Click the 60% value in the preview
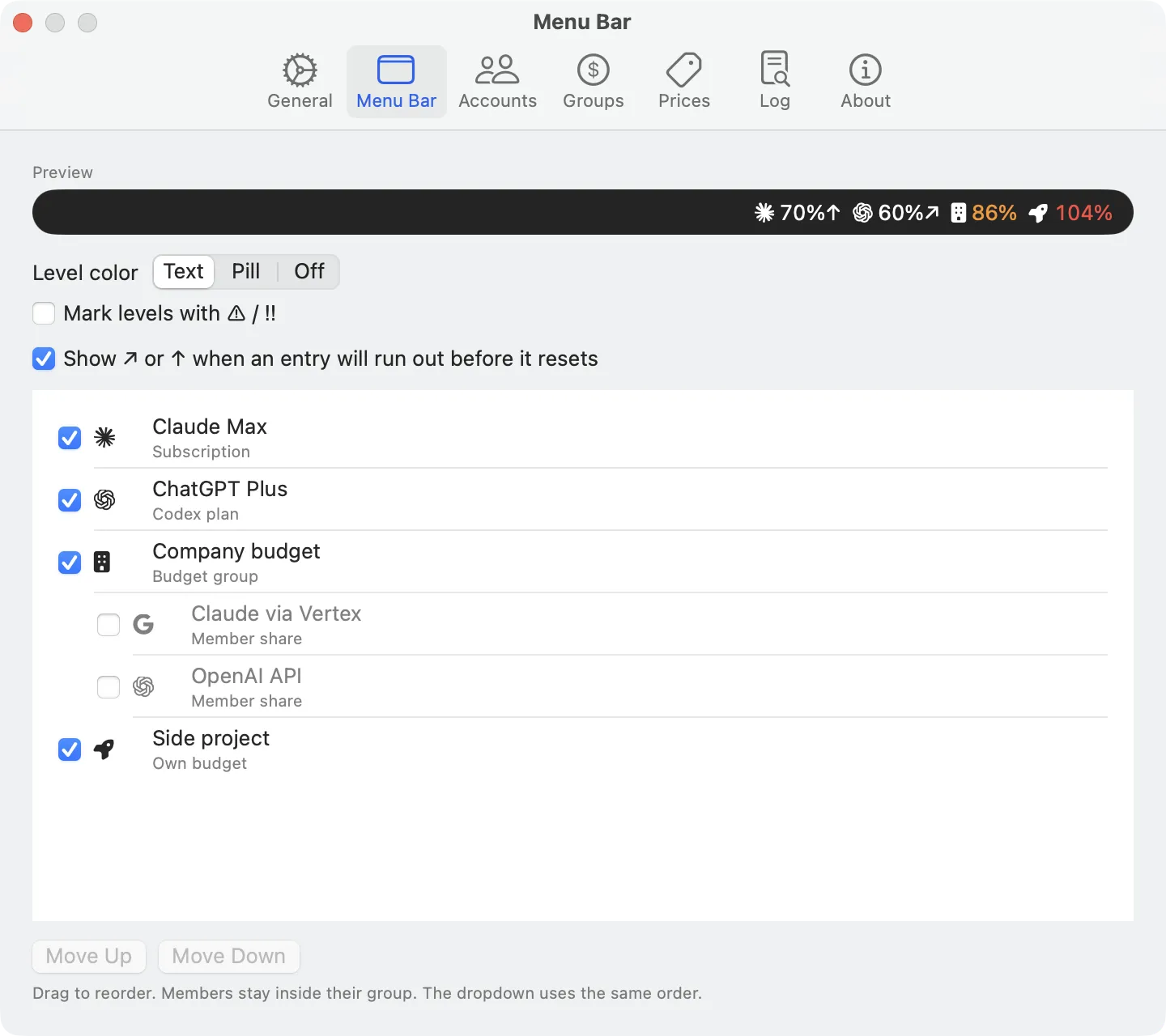 (x=901, y=213)
